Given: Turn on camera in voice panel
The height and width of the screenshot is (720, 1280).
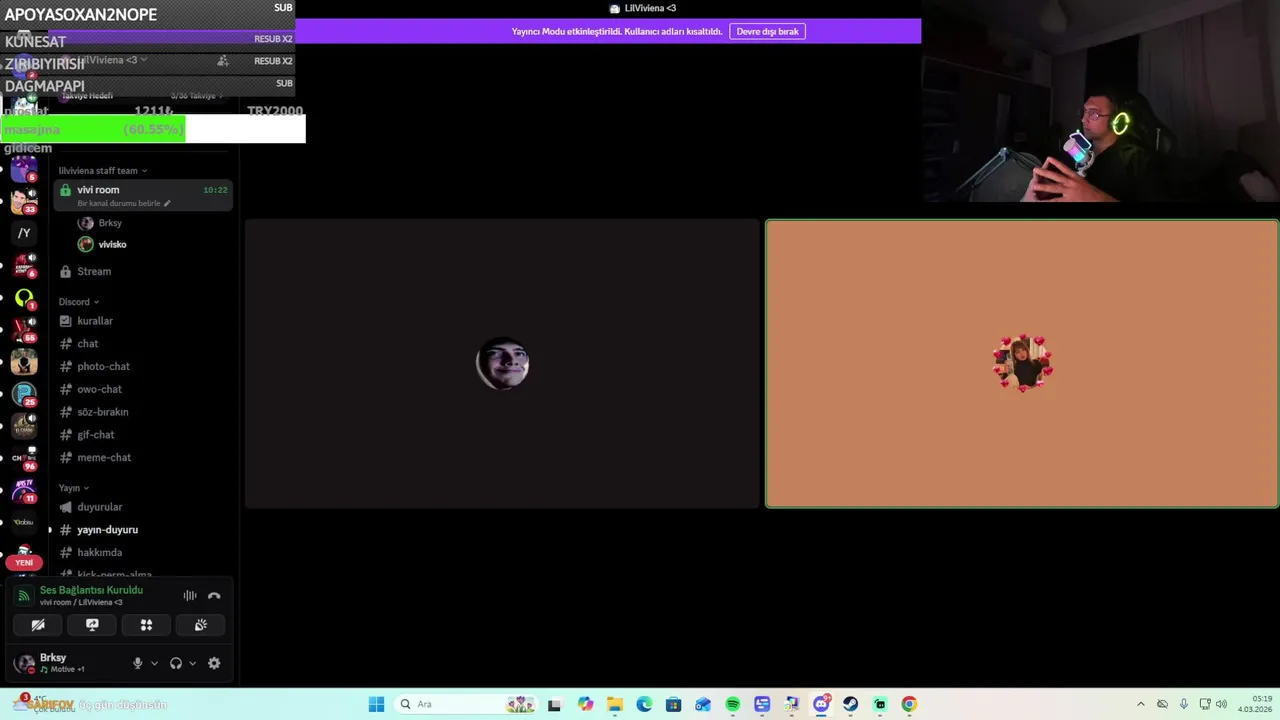Looking at the screenshot, I should tap(38, 625).
